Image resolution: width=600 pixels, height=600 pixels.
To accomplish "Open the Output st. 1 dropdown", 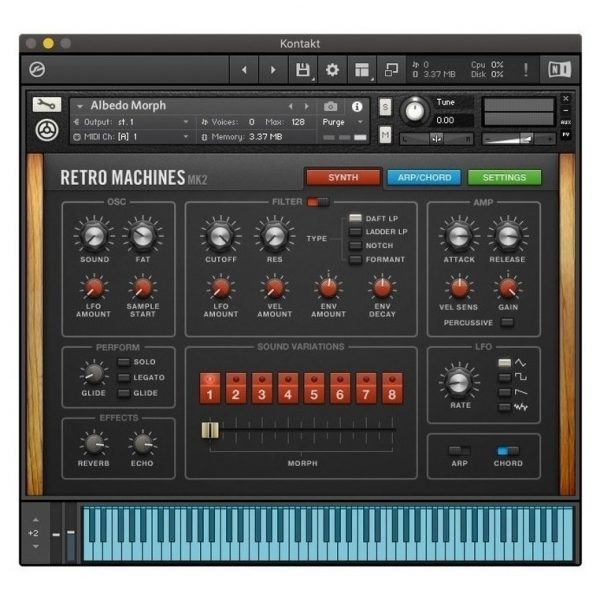I will 131,122.
